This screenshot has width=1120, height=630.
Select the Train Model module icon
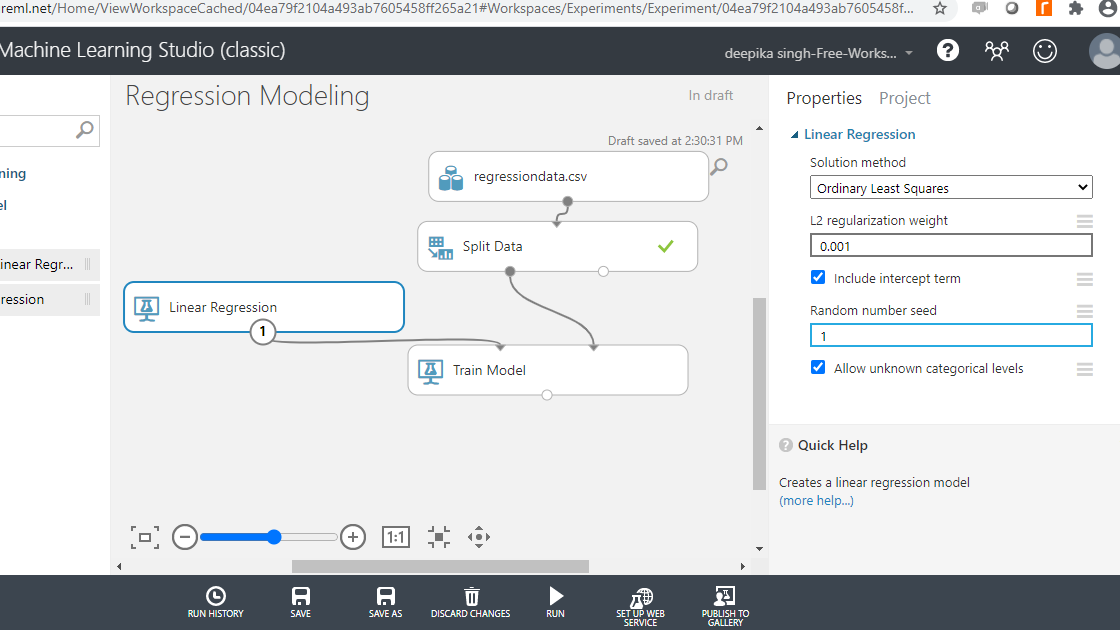pos(430,371)
